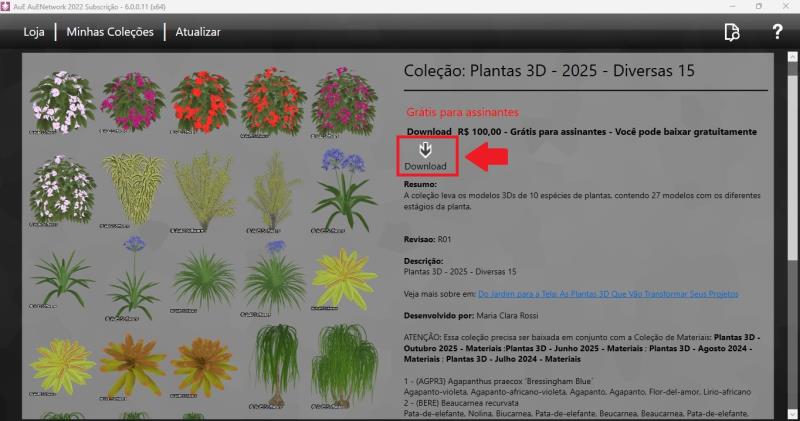Image resolution: width=800 pixels, height=421 pixels.
Task: Click the Download label under the arrow icon
Action: pos(425,166)
